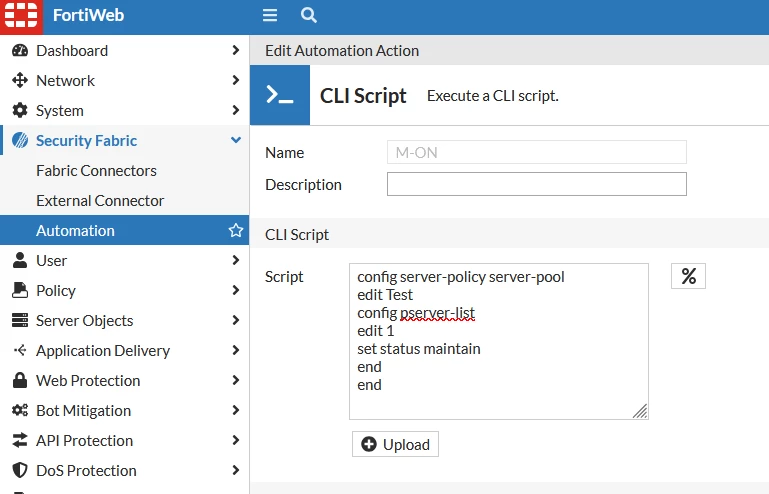Click the Network arrows icon

pyautogui.click(x=20, y=80)
